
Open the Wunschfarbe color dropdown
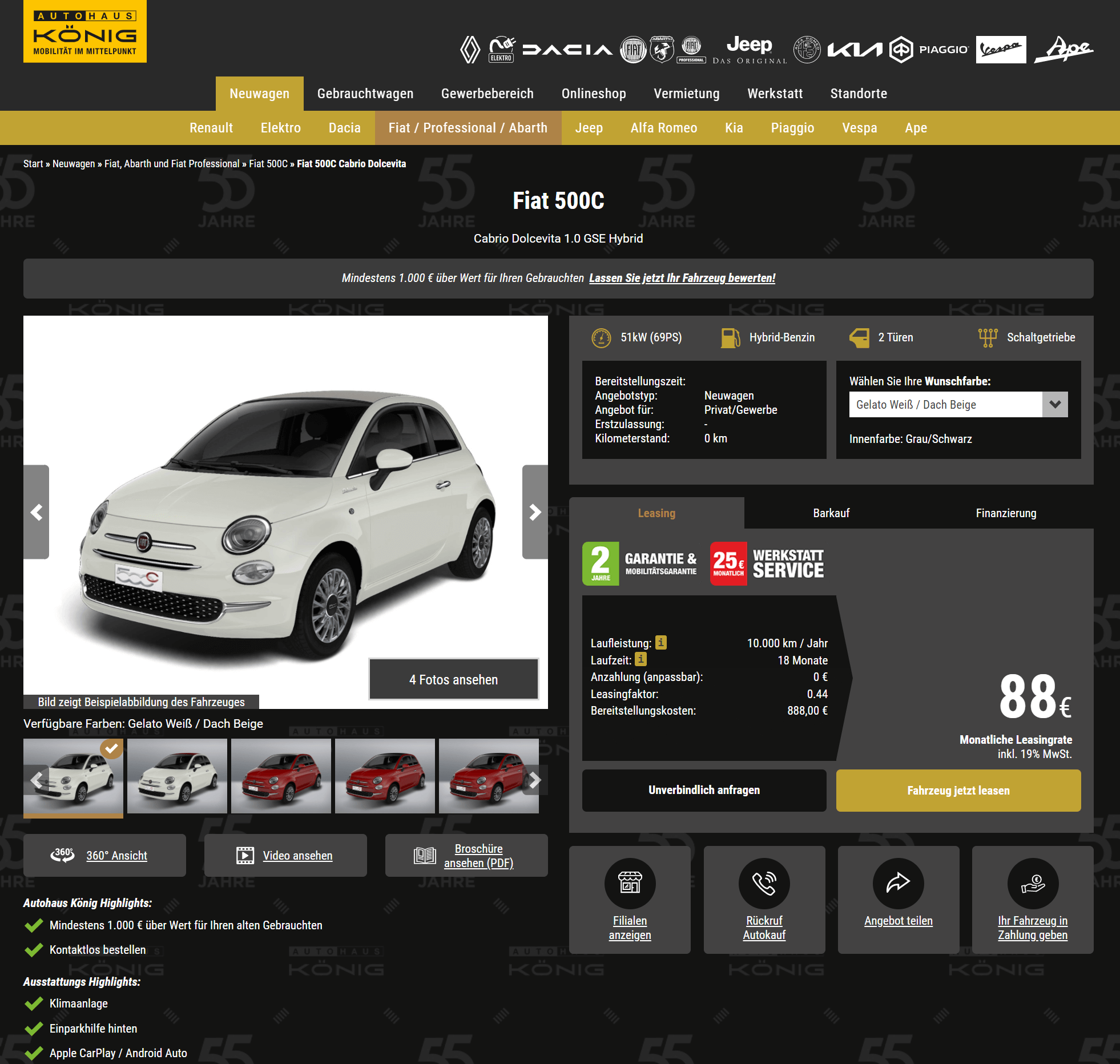(958, 405)
